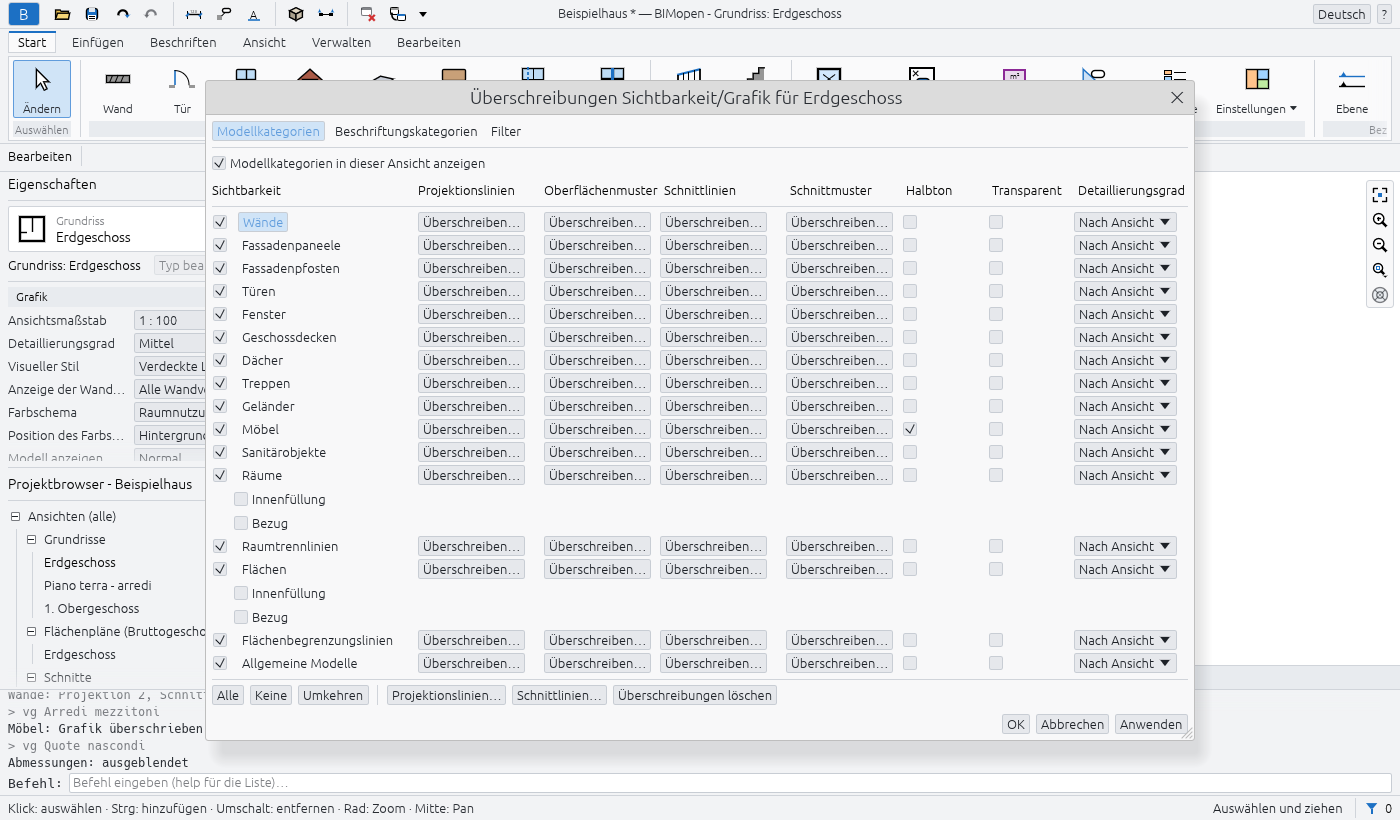
Task: Zoom out using the navigation bar magnifier
Action: click(x=1380, y=245)
